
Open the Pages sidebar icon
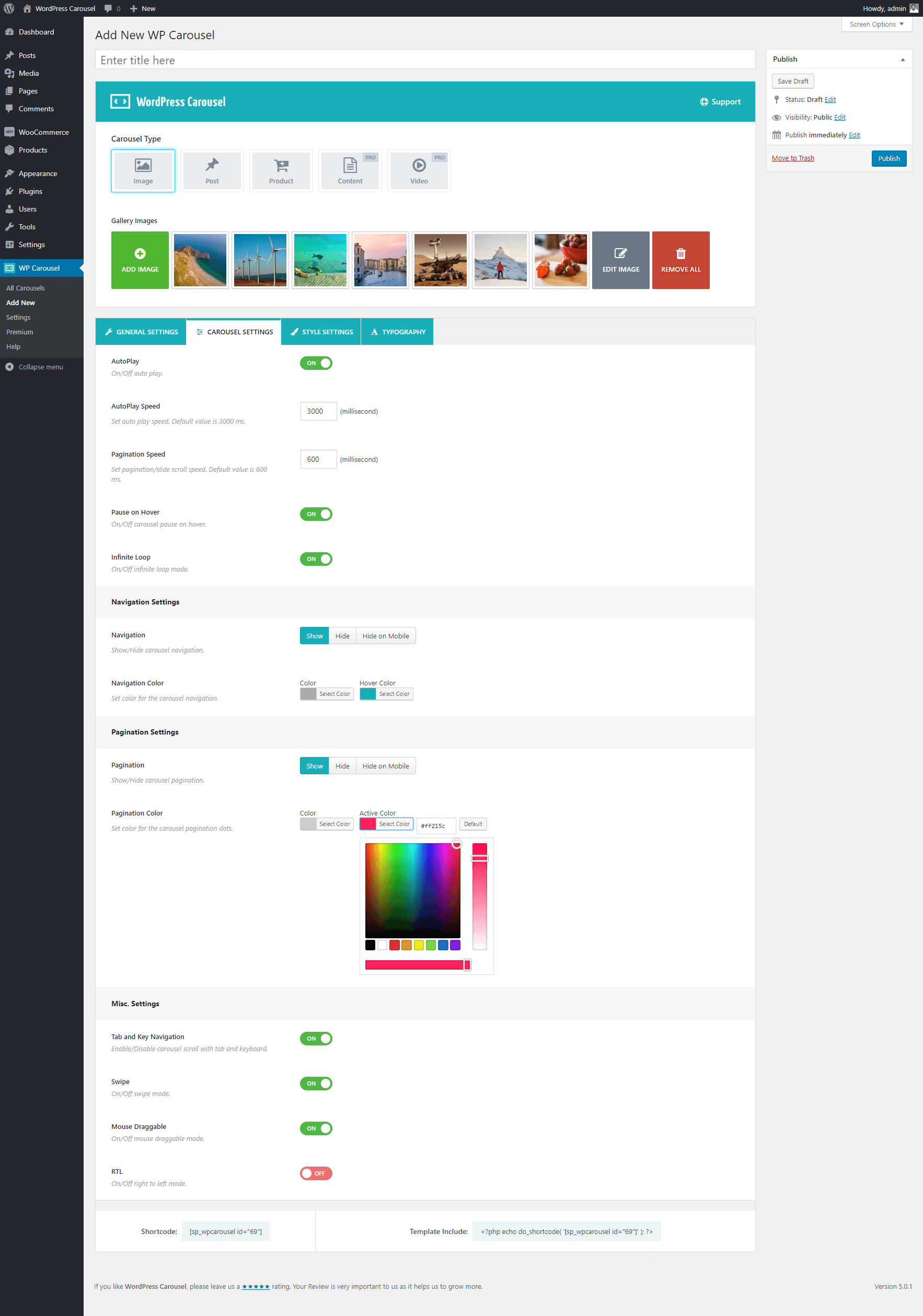pyautogui.click(x=10, y=91)
